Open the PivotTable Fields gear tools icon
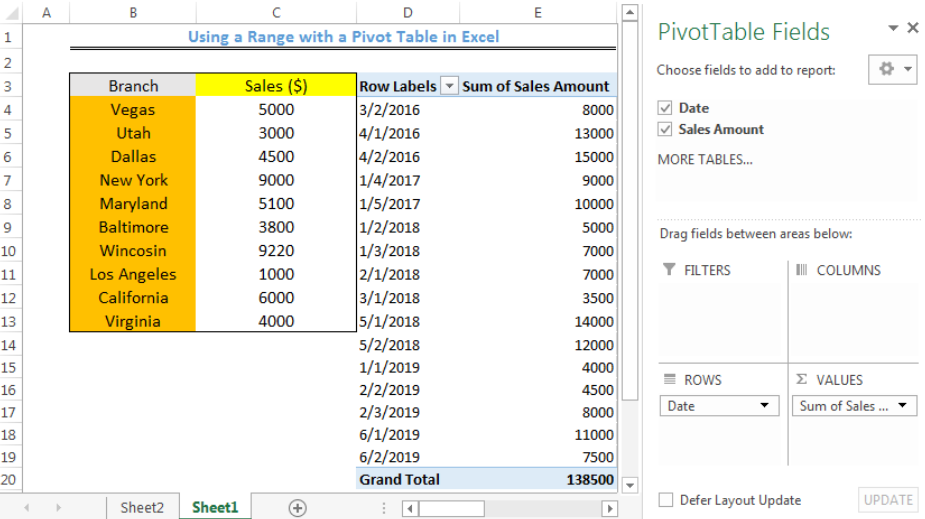Screen dimensions: 925x519 point(892,70)
